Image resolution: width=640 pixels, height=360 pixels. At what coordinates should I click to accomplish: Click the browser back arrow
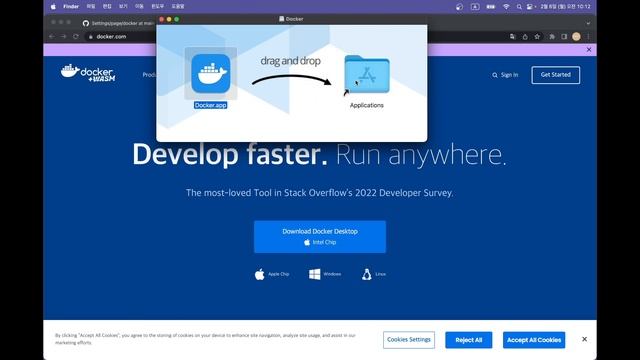pos(52,36)
